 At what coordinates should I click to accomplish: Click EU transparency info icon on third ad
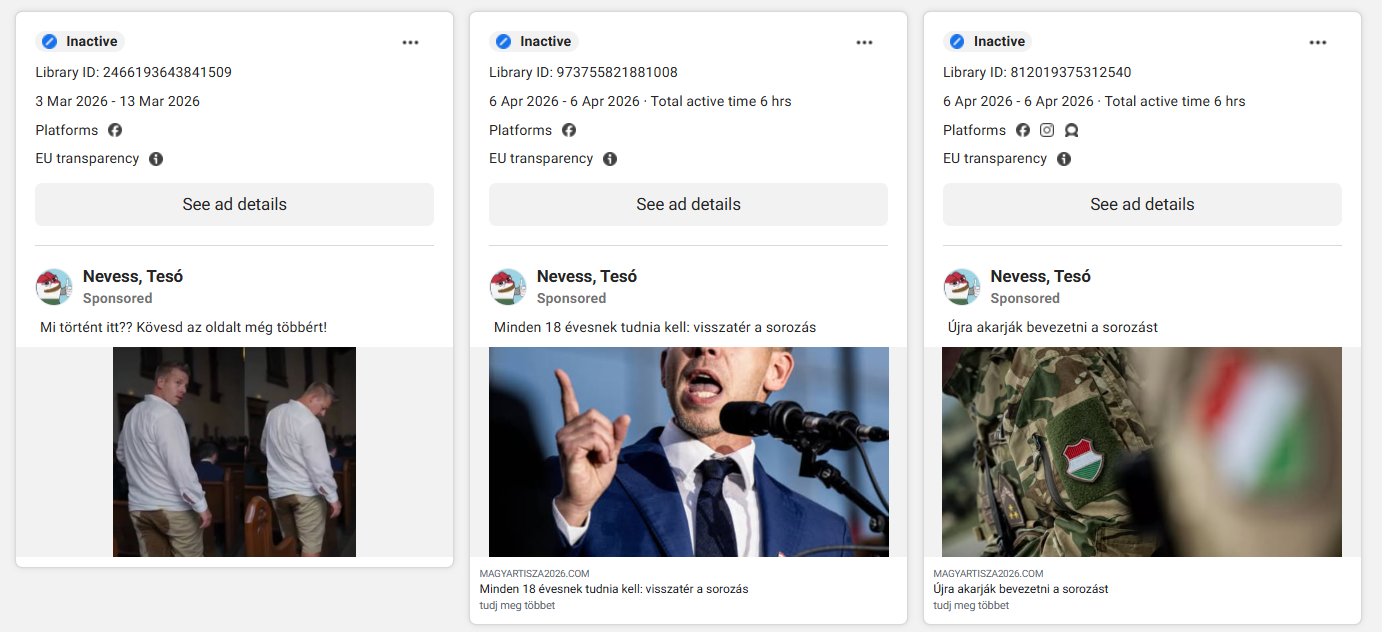click(1064, 159)
